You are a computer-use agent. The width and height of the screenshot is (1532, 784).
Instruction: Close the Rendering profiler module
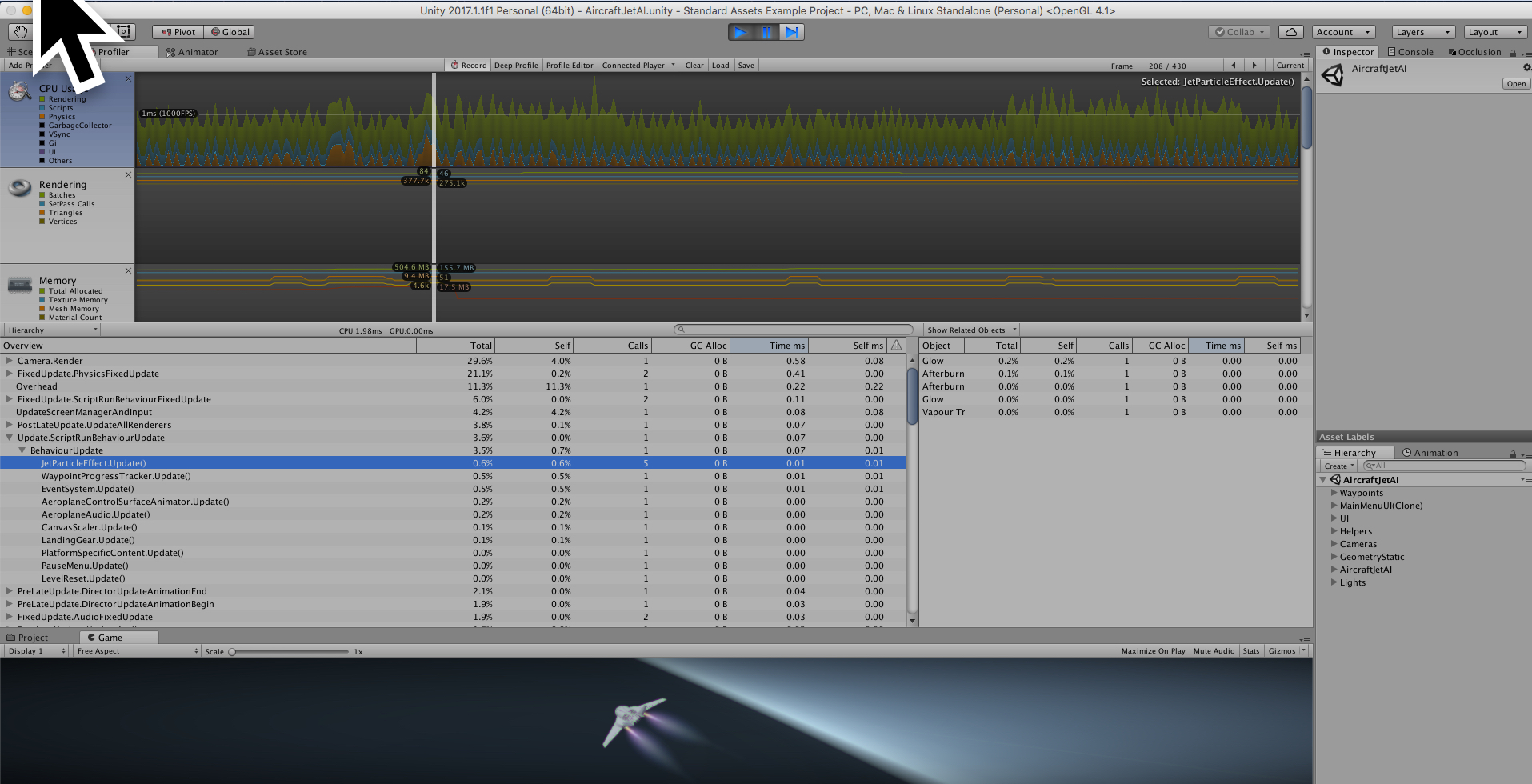coord(128,174)
